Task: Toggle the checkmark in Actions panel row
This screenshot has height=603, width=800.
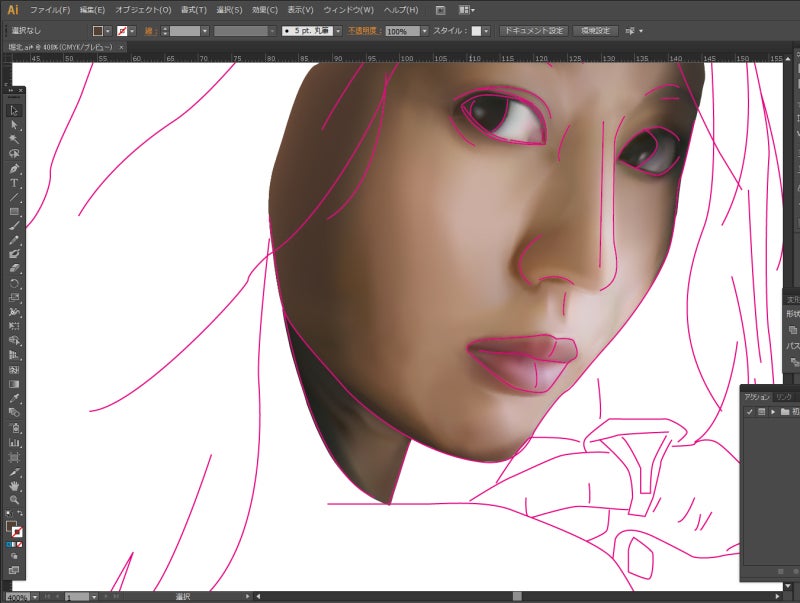Action: click(749, 411)
